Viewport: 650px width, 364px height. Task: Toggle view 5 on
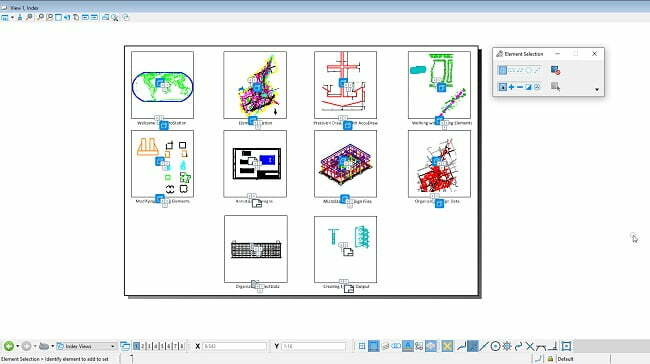[x=162, y=346]
